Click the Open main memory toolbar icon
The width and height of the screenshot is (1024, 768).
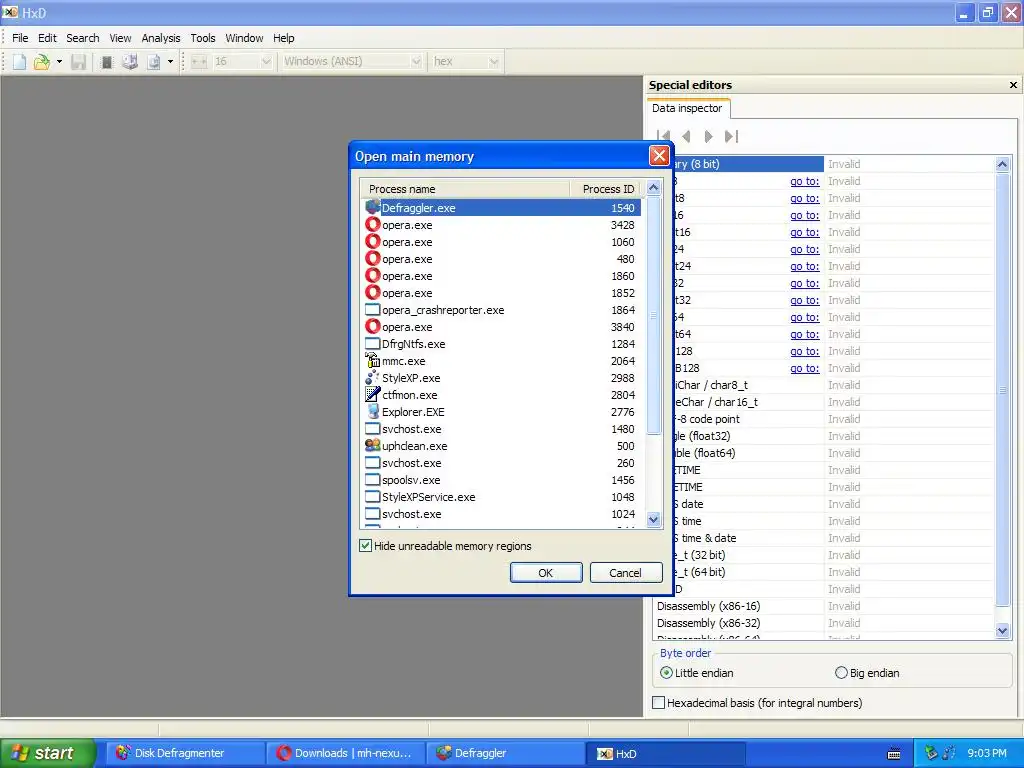point(106,62)
